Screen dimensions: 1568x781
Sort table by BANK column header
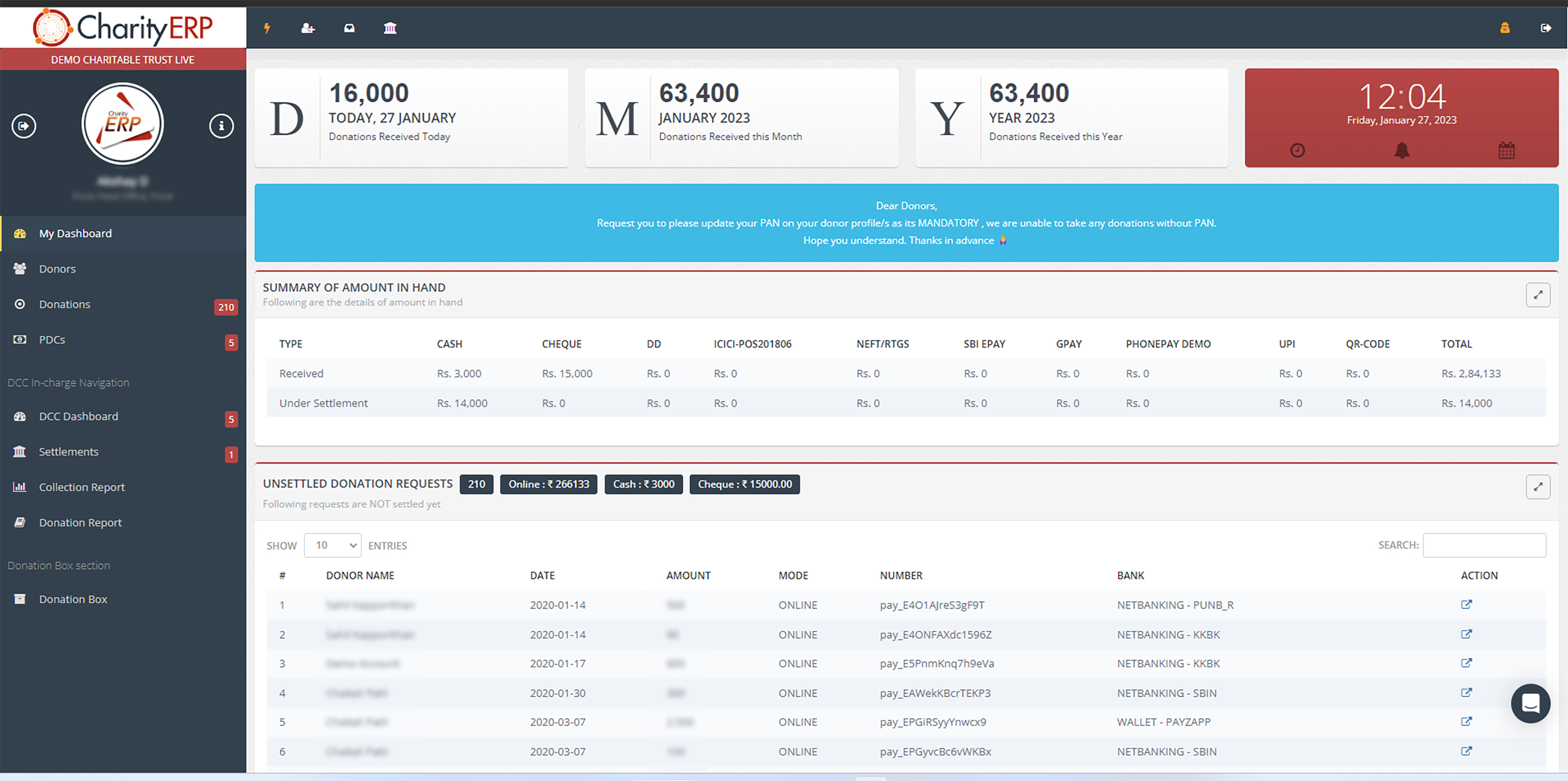[1130, 576]
